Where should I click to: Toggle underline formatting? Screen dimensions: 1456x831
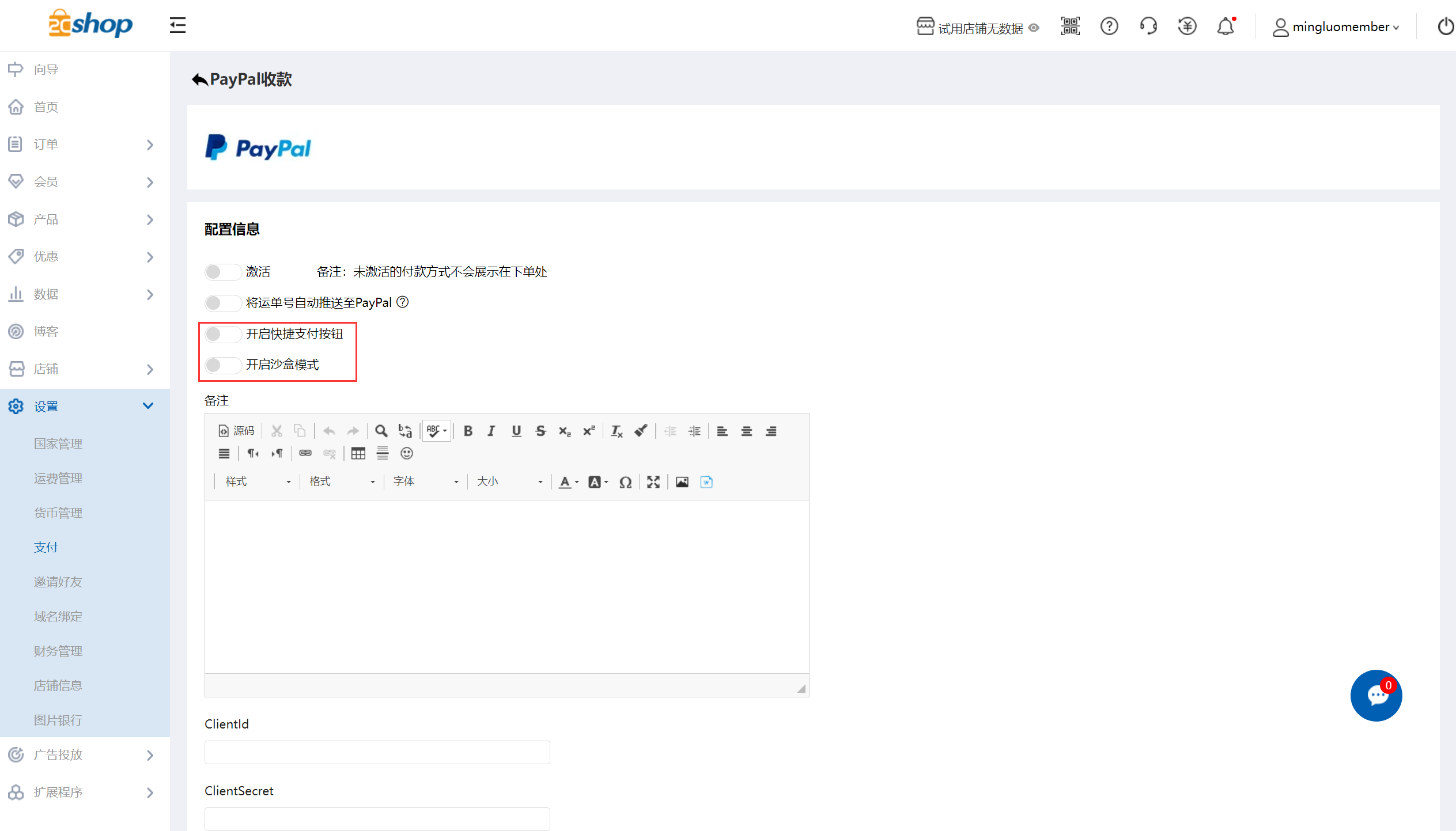(516, 431)
